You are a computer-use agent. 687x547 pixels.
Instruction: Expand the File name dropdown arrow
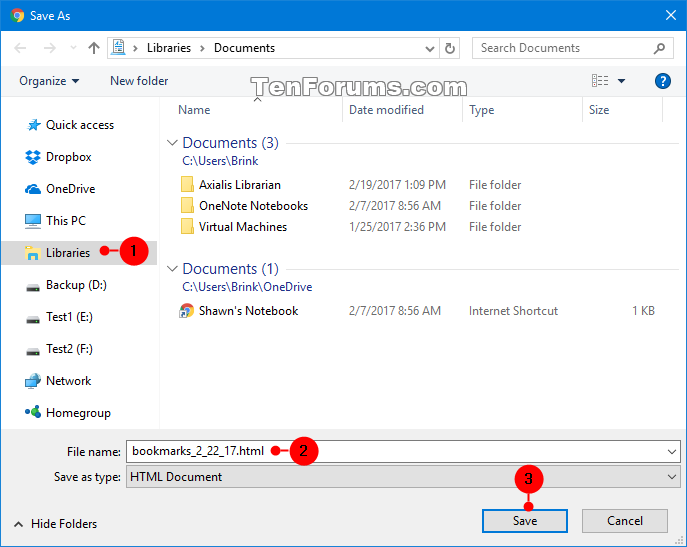point(671,451)
